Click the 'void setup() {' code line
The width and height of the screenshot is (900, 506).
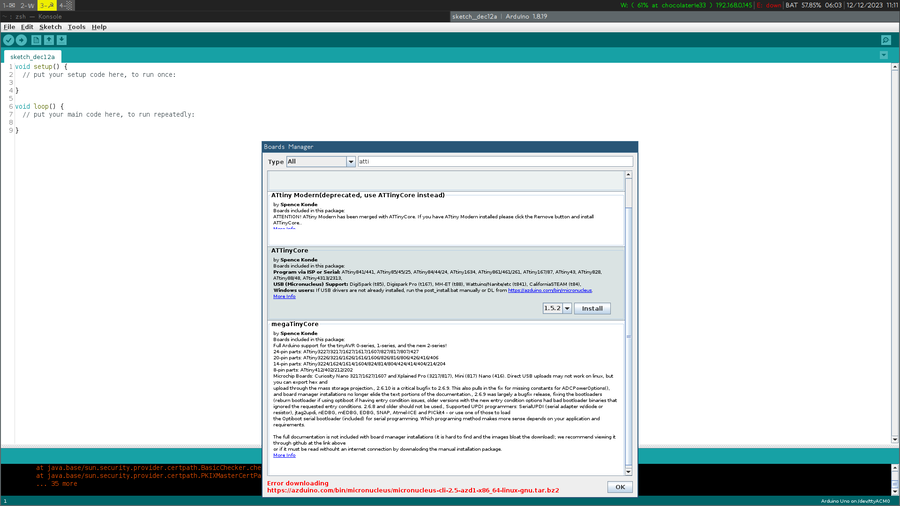tap(41, 67)
